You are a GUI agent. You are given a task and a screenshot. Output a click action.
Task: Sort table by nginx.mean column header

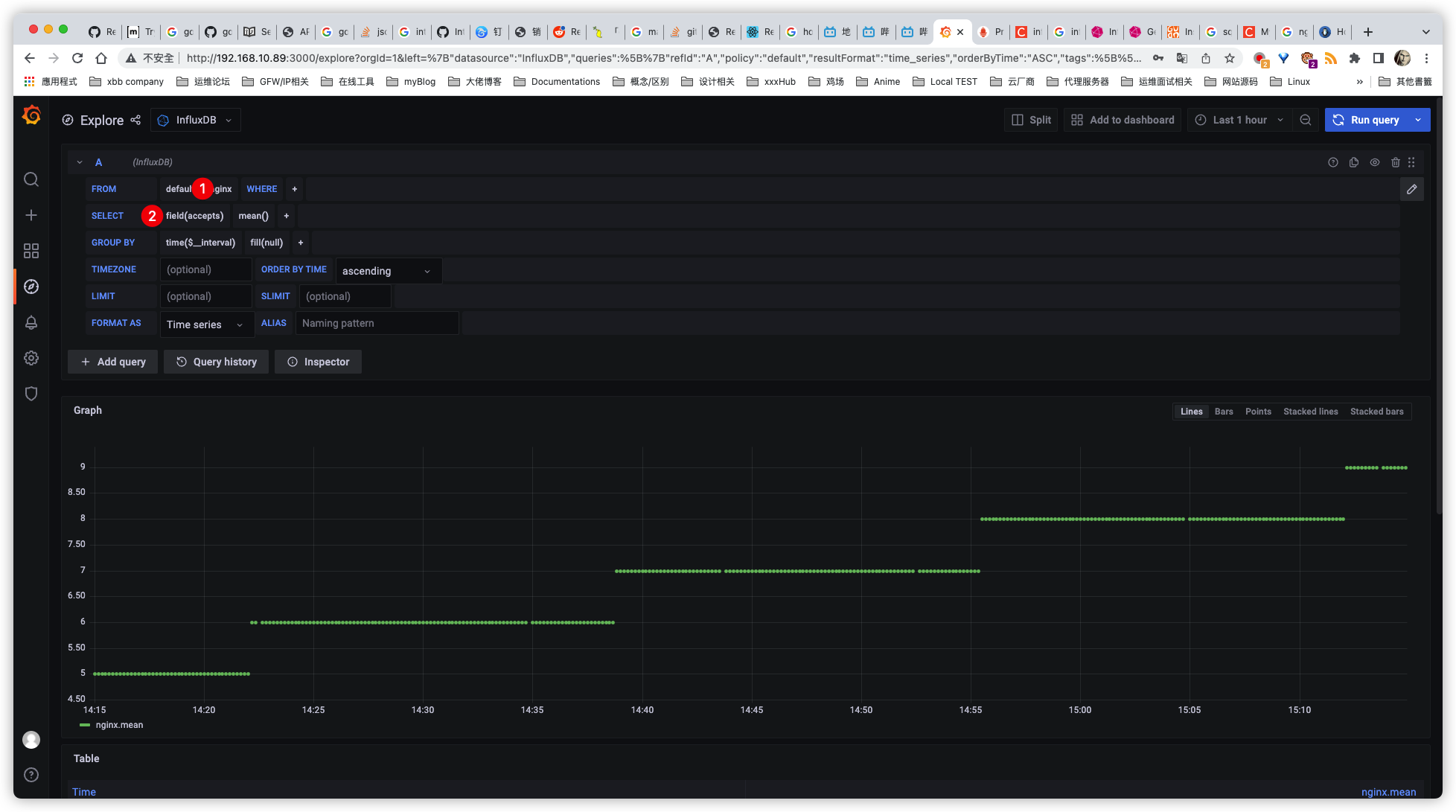(1388, 792)
